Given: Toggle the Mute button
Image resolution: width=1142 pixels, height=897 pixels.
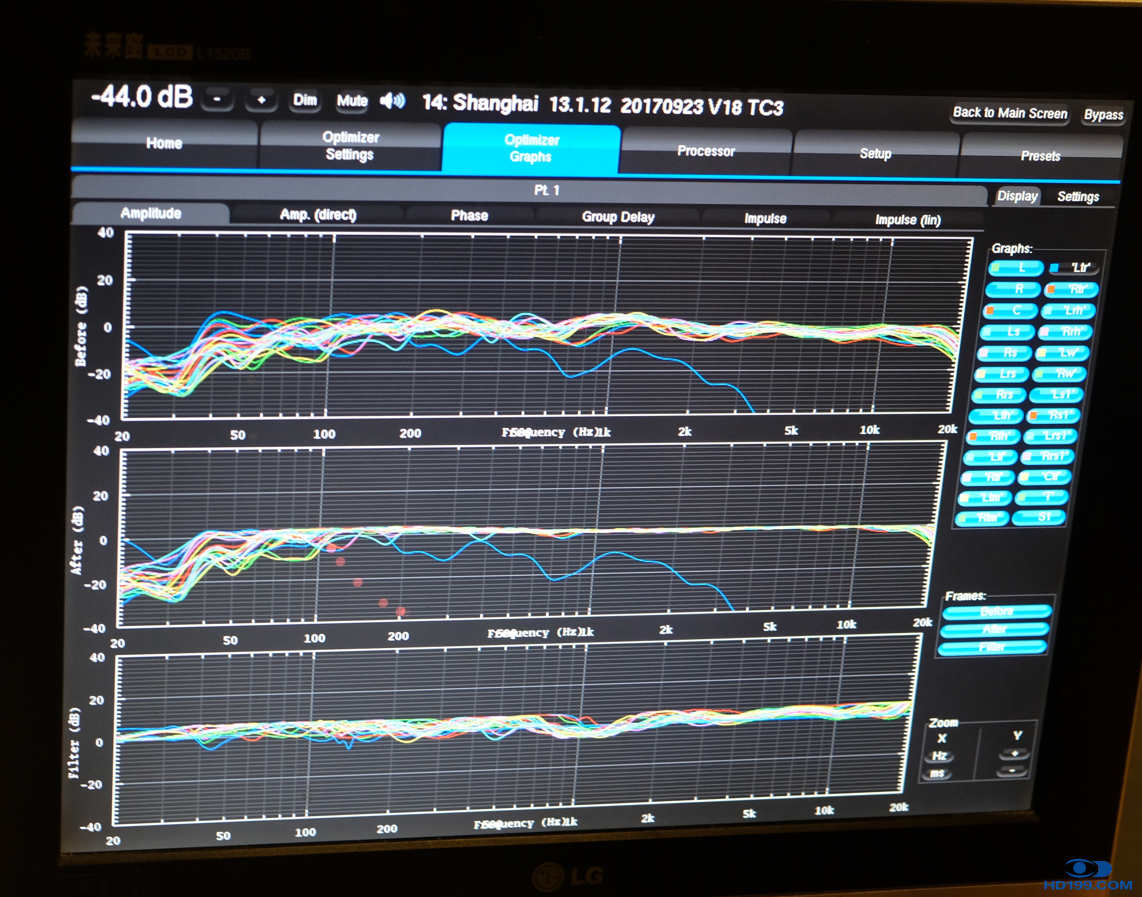Looking at the screenshot, I should click(x=351, y=101).
